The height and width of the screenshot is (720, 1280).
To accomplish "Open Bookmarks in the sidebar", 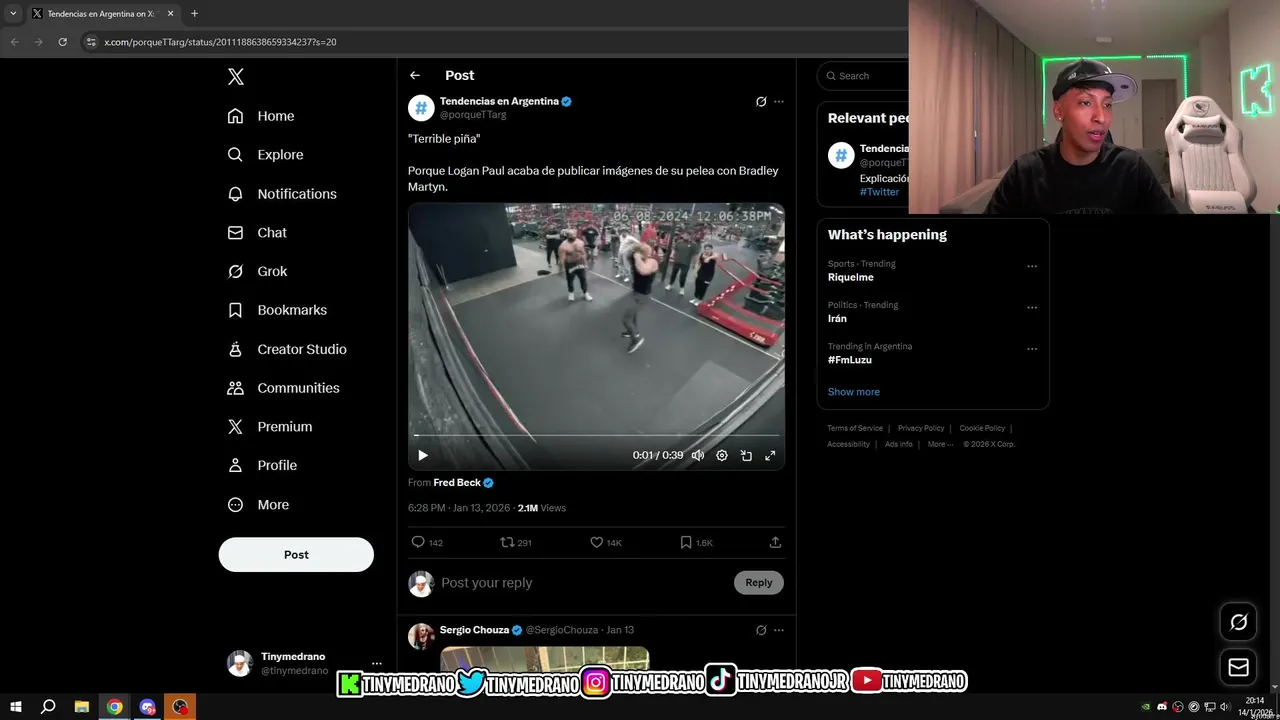I will (277, 310).
